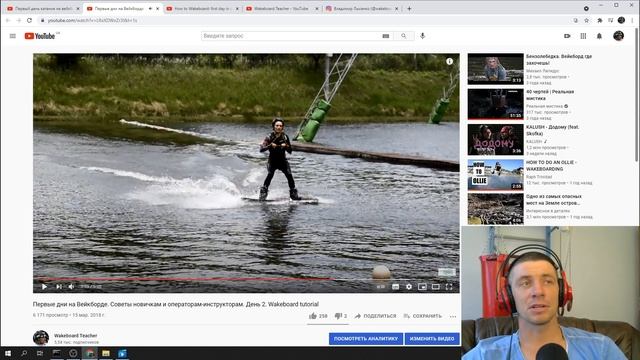The width and height of the screenshot is (640, 360).
Task: Submit search with magnifier button
Action: tap(404, 36)
